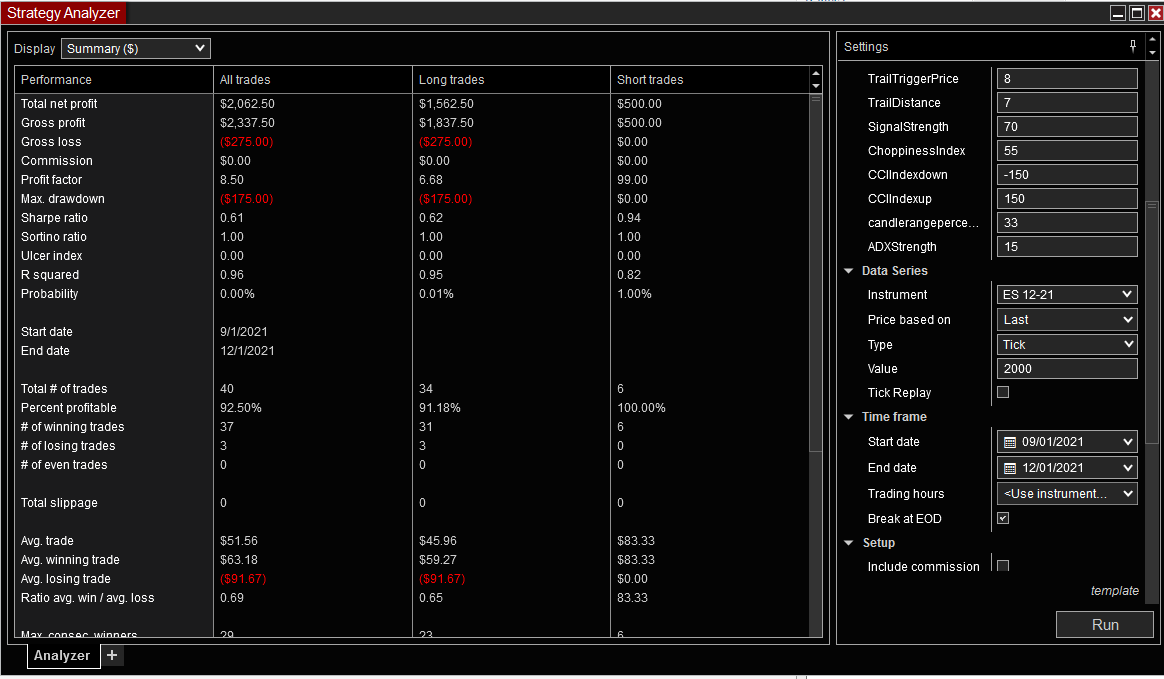Enable the Tick Replay checkbox
This screenshot has width=1164, height=679.
tap(1003, 392)
